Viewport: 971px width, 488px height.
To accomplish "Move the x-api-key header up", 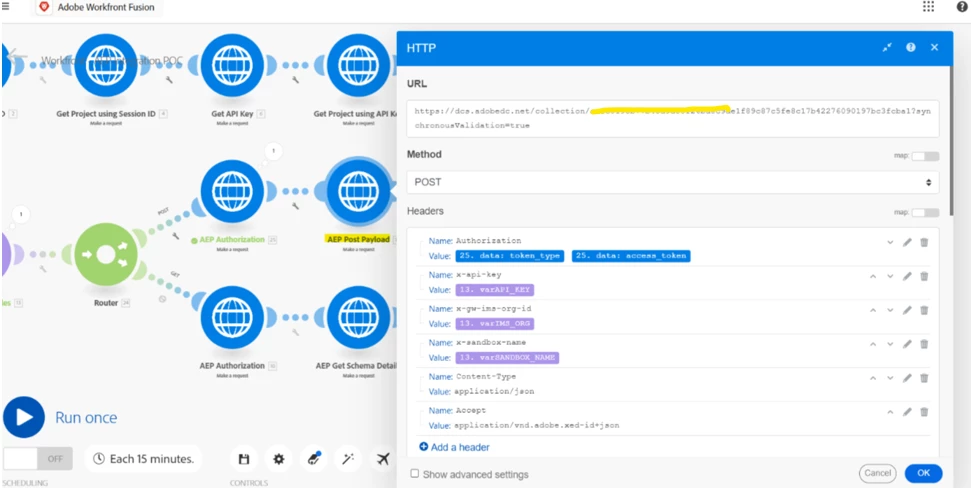I will [873, 276].
